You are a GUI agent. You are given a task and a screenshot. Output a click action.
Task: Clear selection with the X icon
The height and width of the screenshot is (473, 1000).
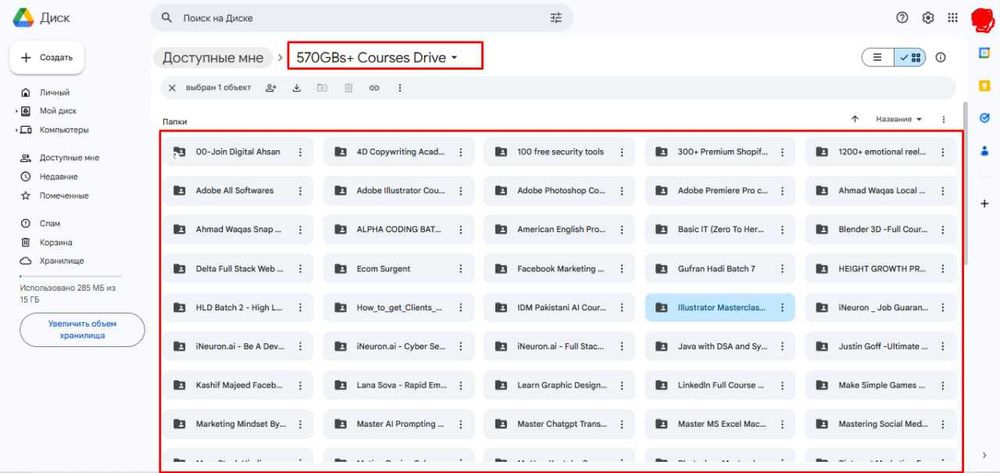(x=172, y=88)
